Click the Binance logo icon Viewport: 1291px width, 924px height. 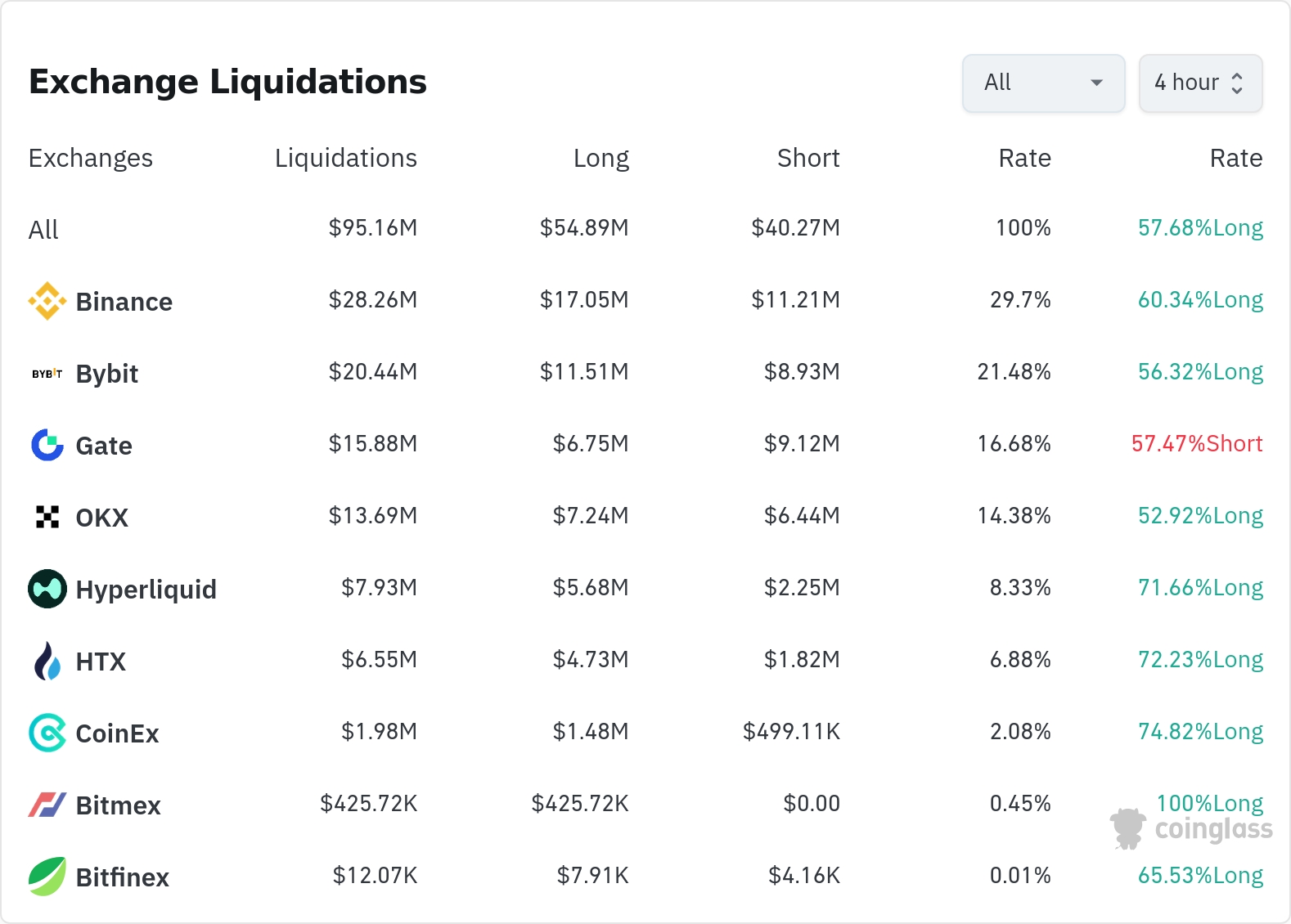point(47,301)
